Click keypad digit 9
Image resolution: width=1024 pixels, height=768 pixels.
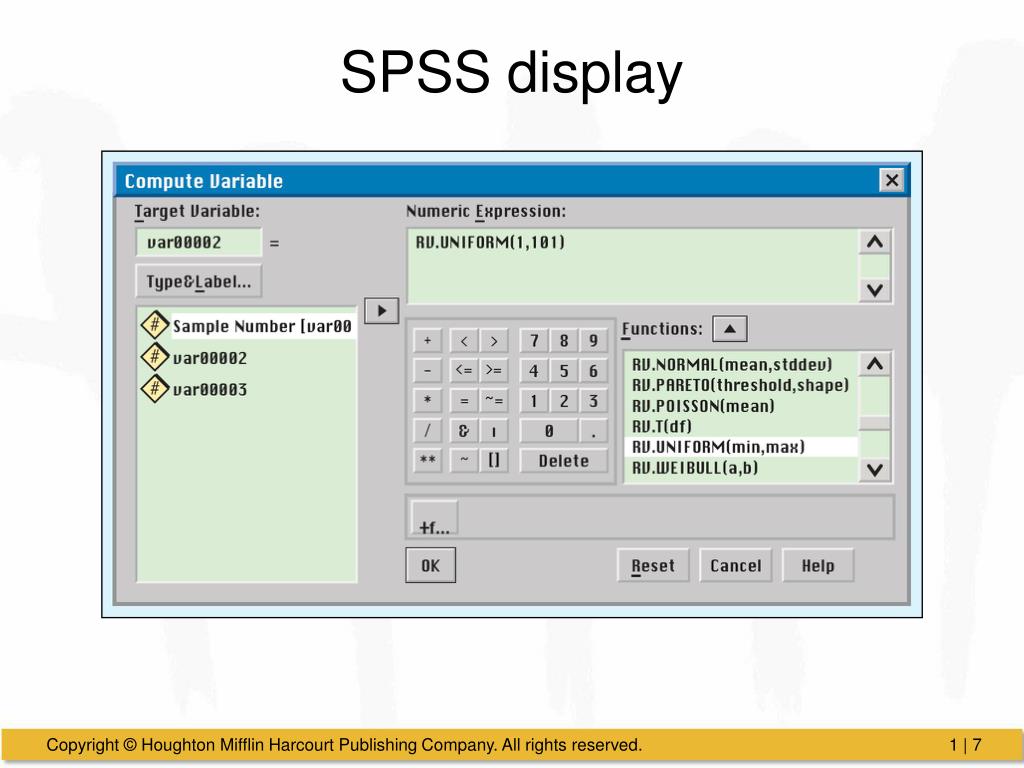point(593,340)
